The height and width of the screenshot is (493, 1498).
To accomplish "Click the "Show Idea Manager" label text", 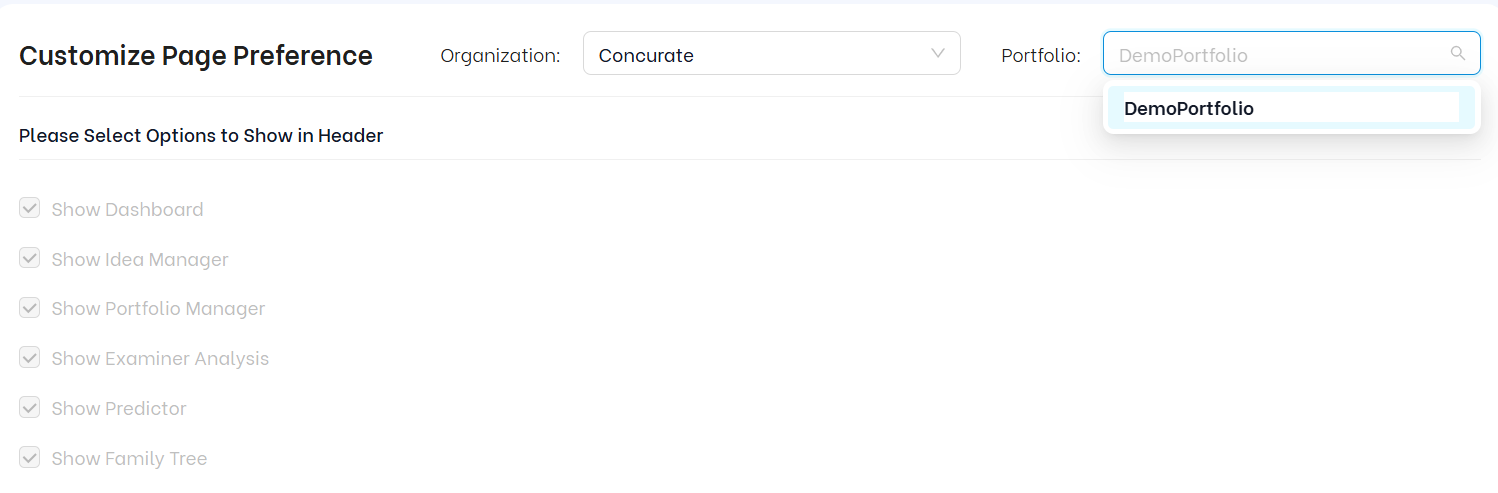I will 140,259.
